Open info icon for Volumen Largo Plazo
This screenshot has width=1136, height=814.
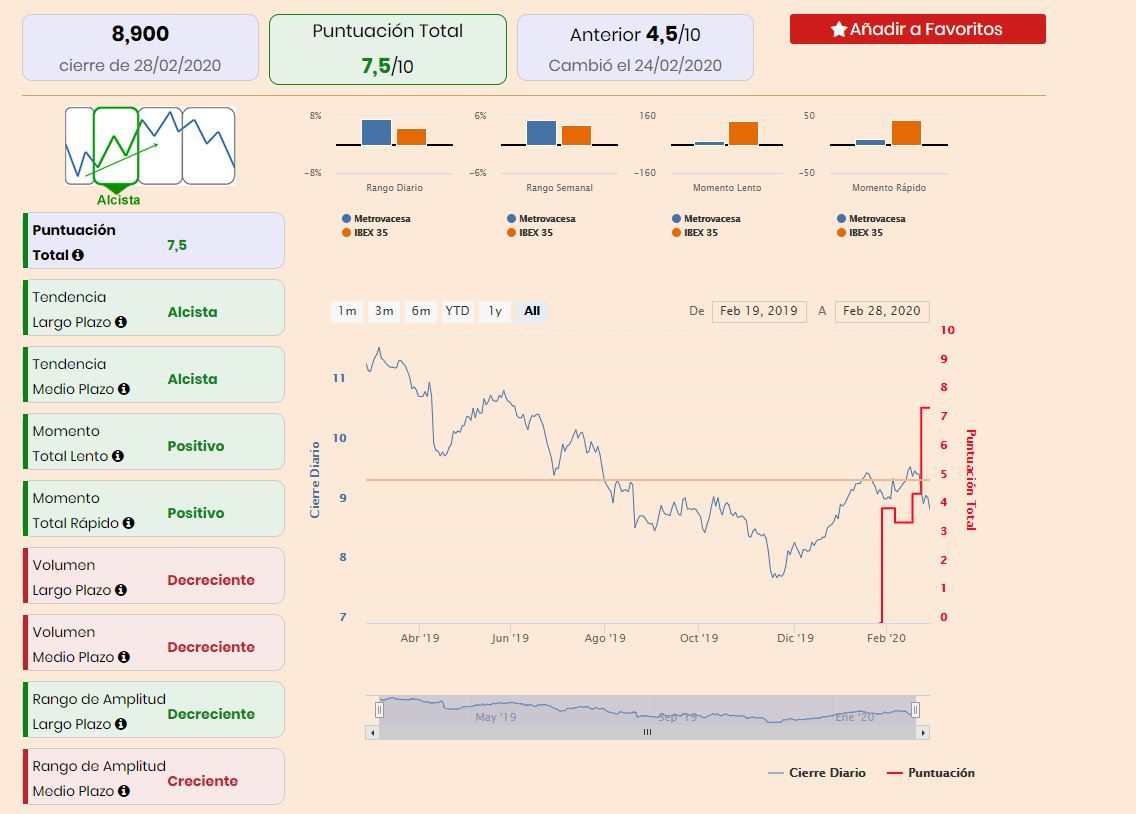click(x=121, y=590)
